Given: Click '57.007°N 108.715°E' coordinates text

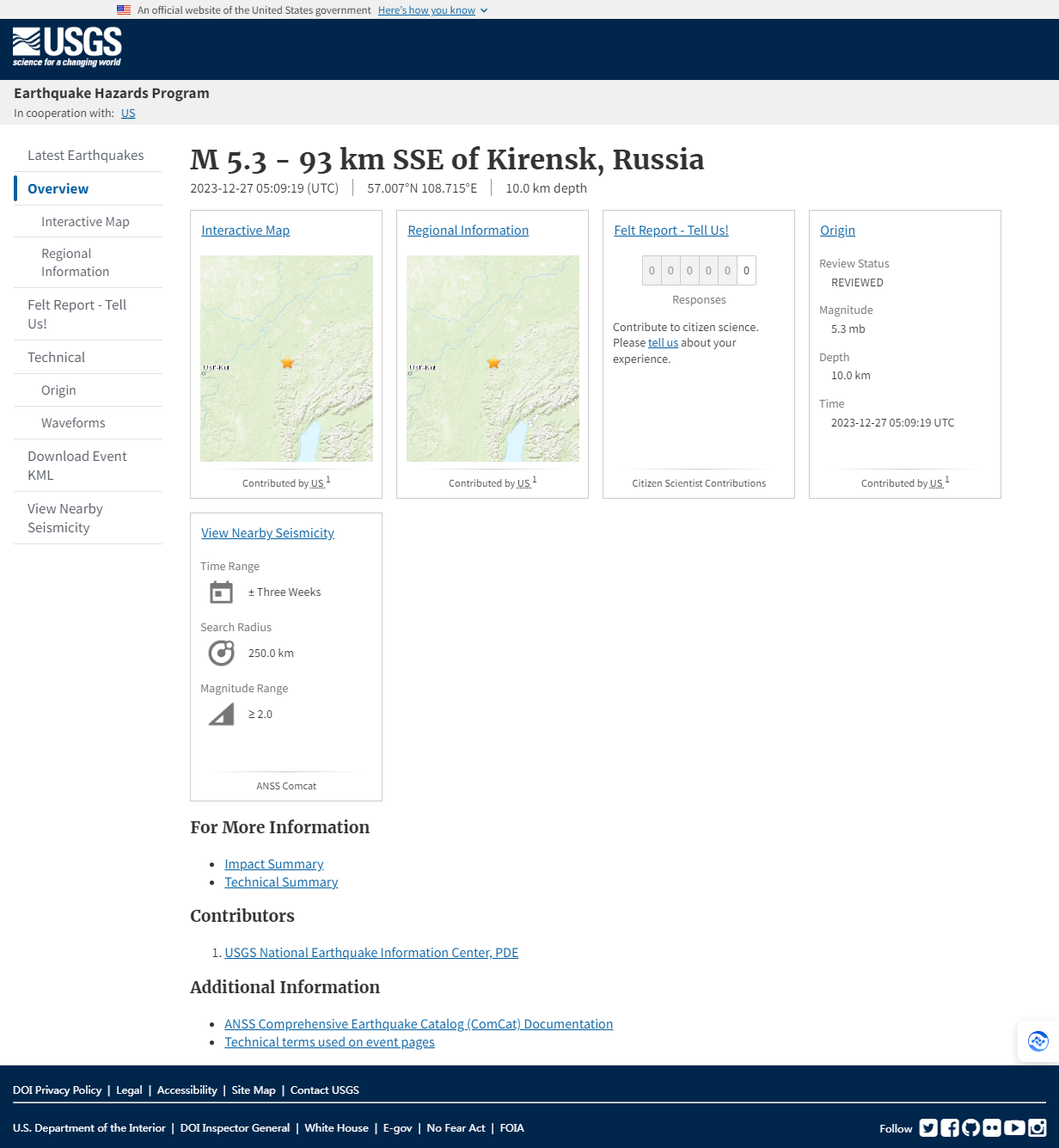Looking at the screenshot, I should point(422,188).
